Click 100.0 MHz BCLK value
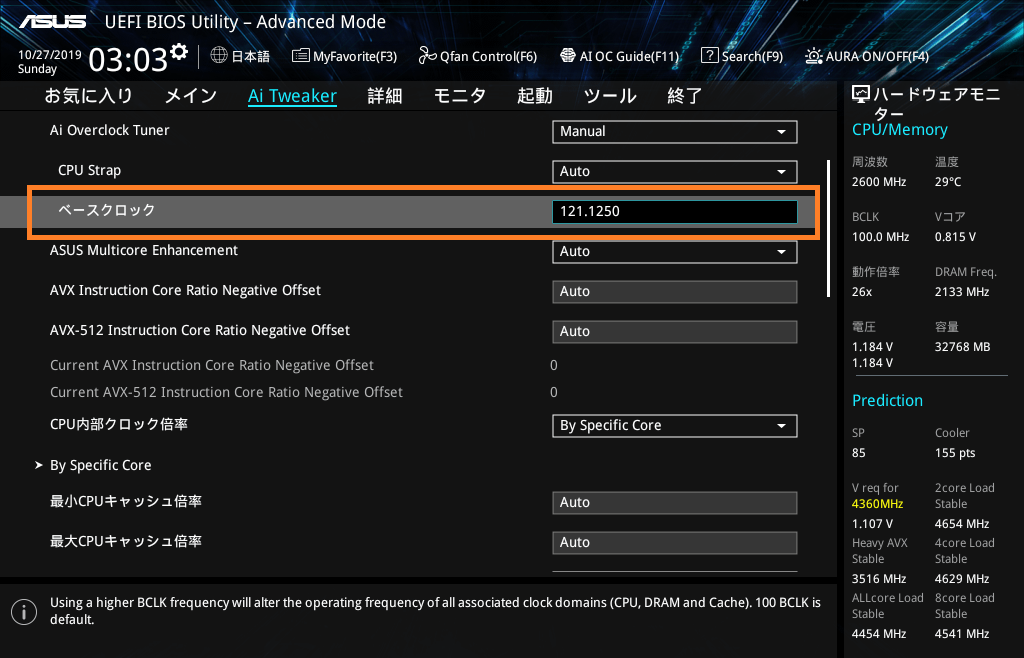This screenshot has height=658, width=1024. (x=880, y=237)
